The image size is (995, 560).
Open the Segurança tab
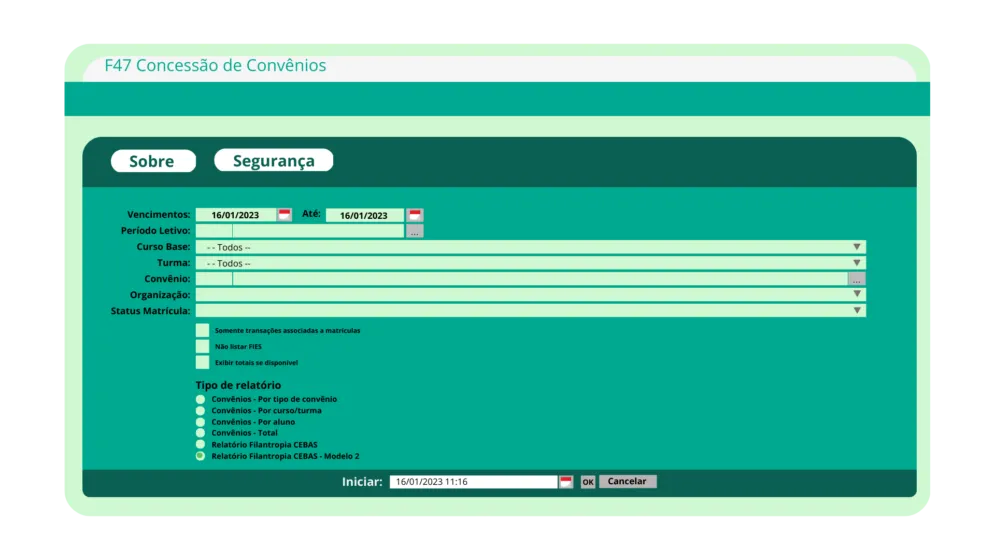(273, 161)
